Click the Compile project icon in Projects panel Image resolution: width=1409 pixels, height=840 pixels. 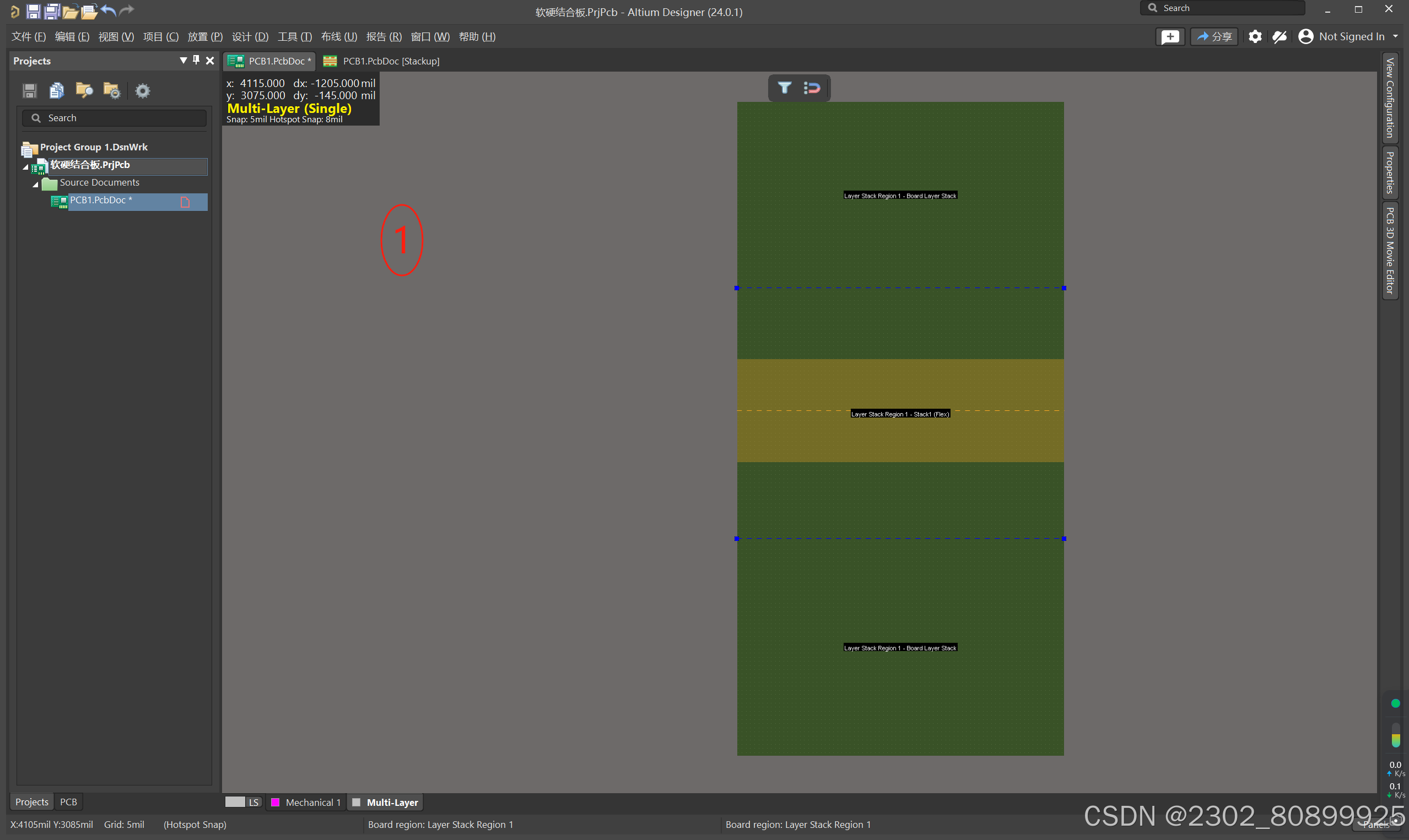[x=57, y=90]
